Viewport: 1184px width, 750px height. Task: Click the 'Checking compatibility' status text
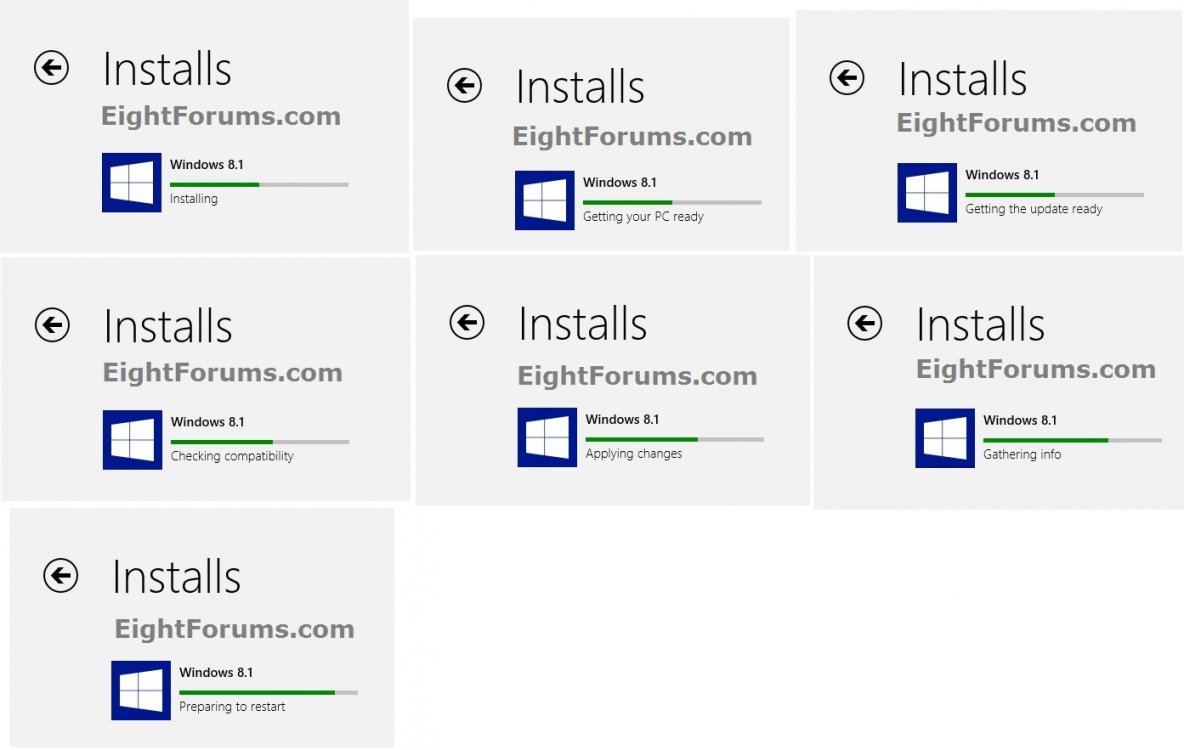pyautogui.click(x=232, y=456)
